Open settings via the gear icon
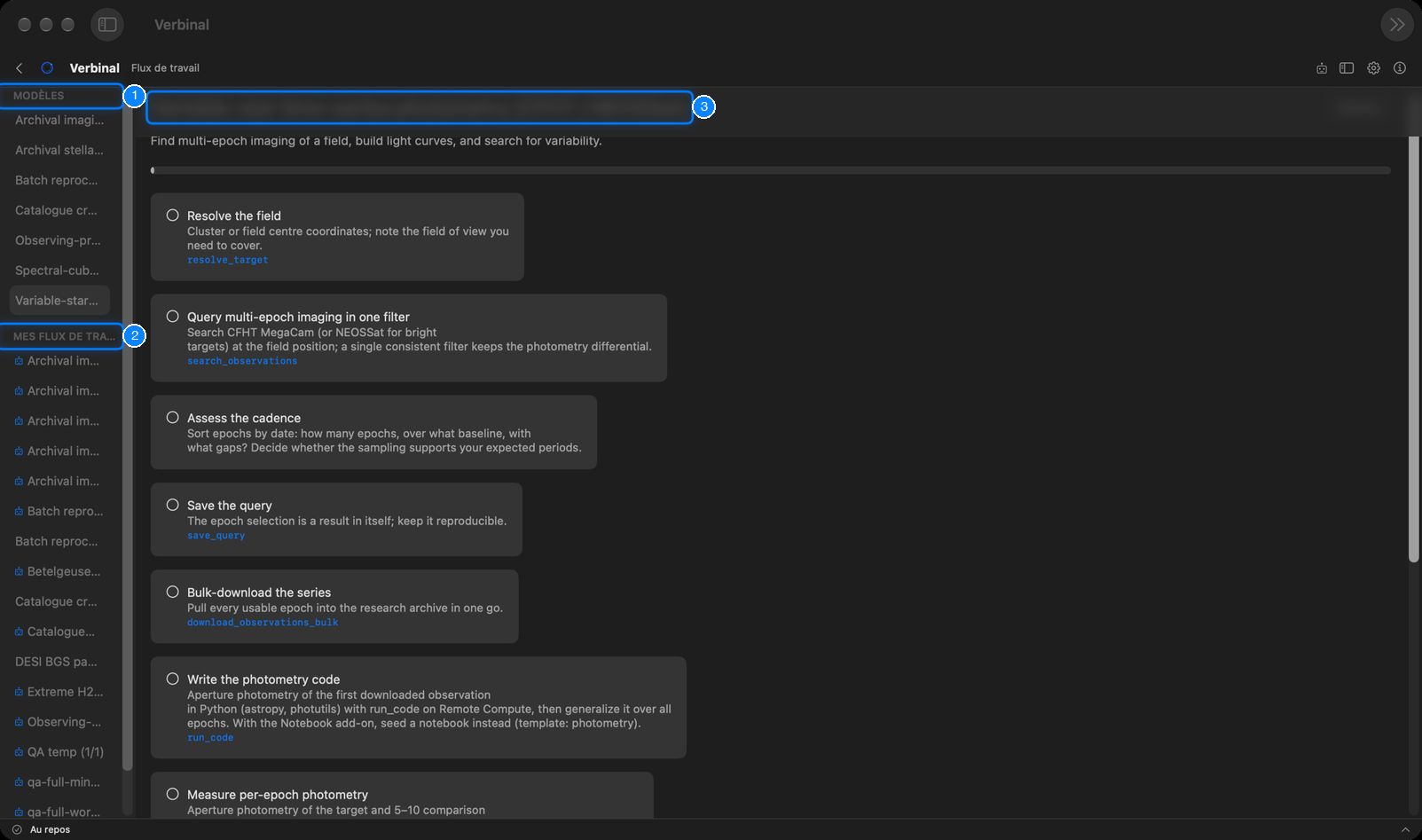1422x840 pixels. (x=1373, y=68)
